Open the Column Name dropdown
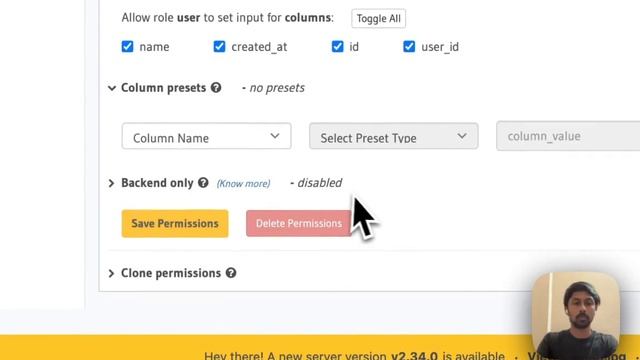Viewport: 640px width, 360px height. [207, 136]
